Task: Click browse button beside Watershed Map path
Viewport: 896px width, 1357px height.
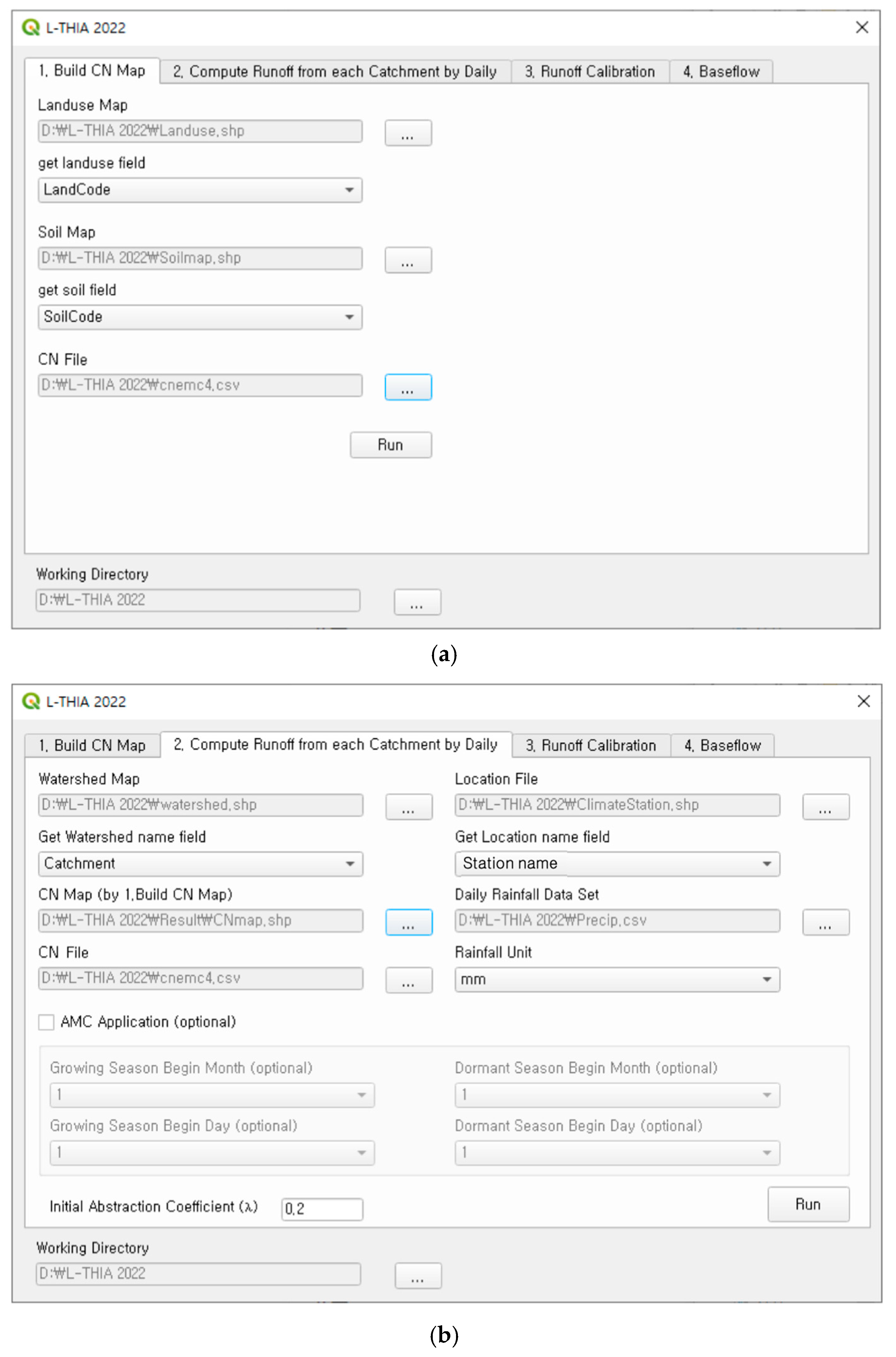Action: click(x=408, y=806)
